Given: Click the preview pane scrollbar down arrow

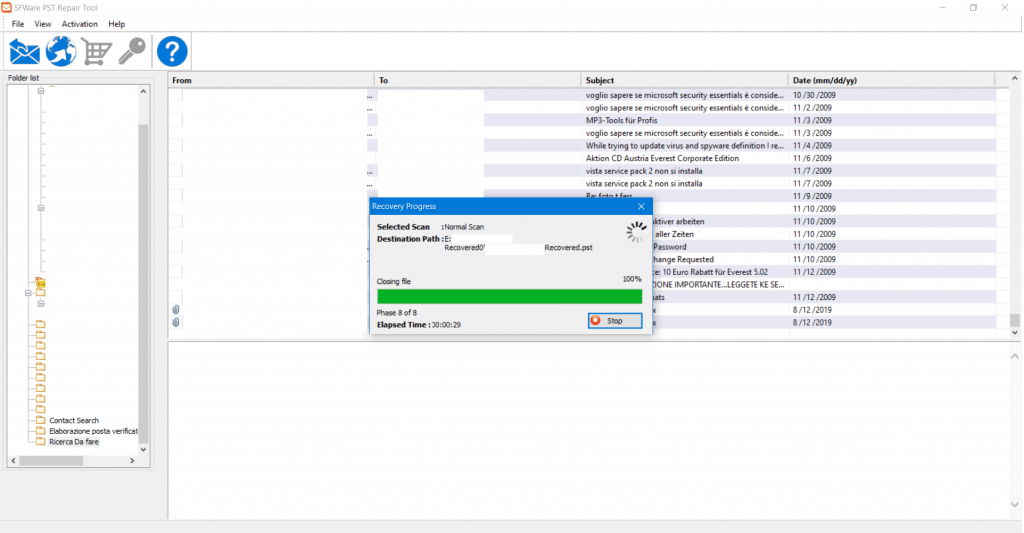Looking at the screenshot, I should (1014, 504).
